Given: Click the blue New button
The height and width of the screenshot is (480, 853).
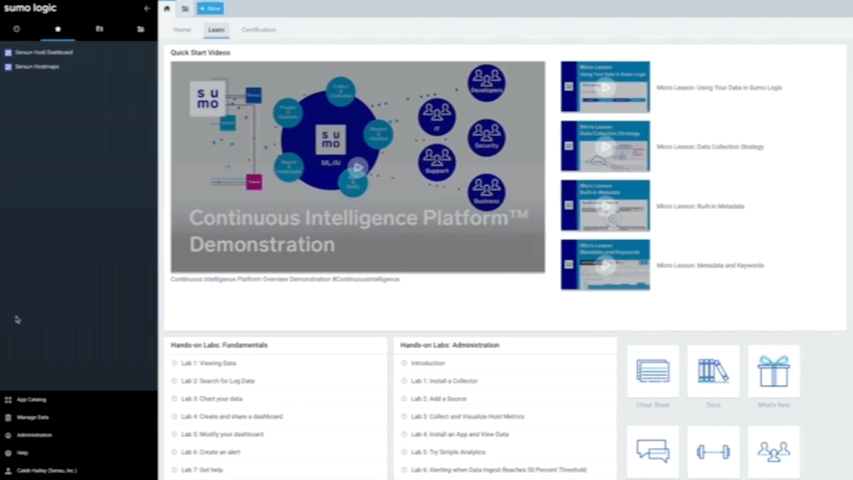Looking at the screenshot, I should (x=210, y=8).
